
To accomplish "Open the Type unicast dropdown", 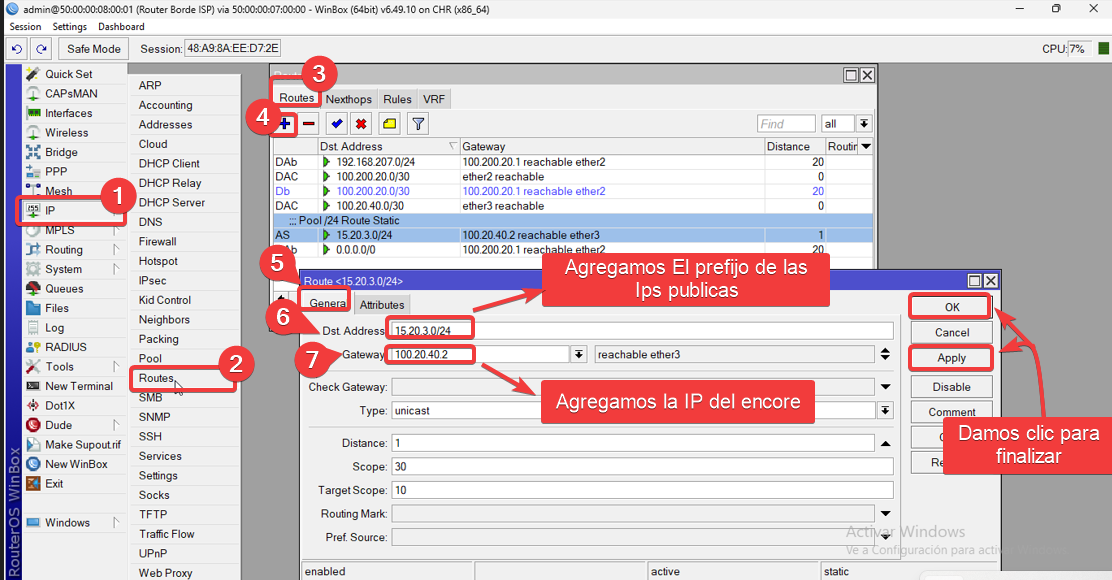I will coord(885,411).
